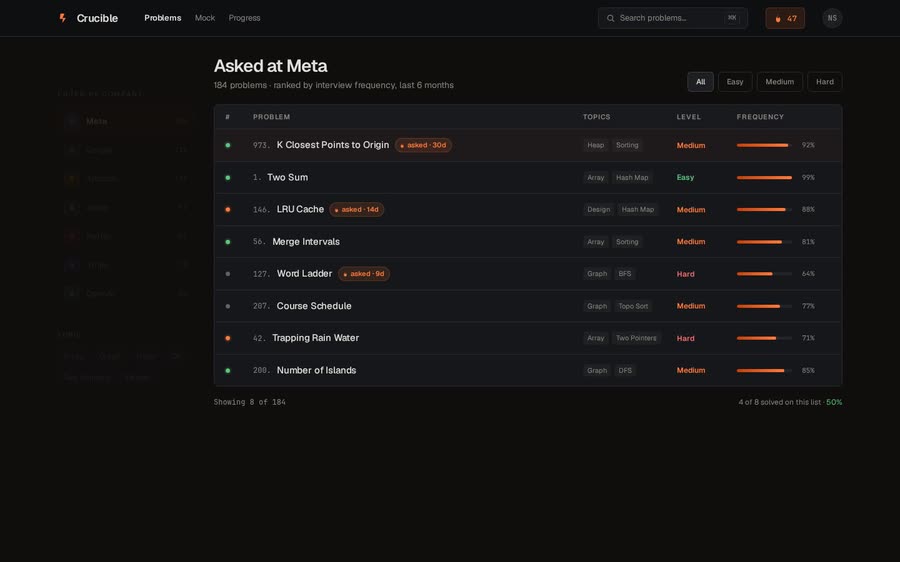The image size is (900, 562).
Task: Click Hard level label on Word Ladder row
Action: [685, 274]
